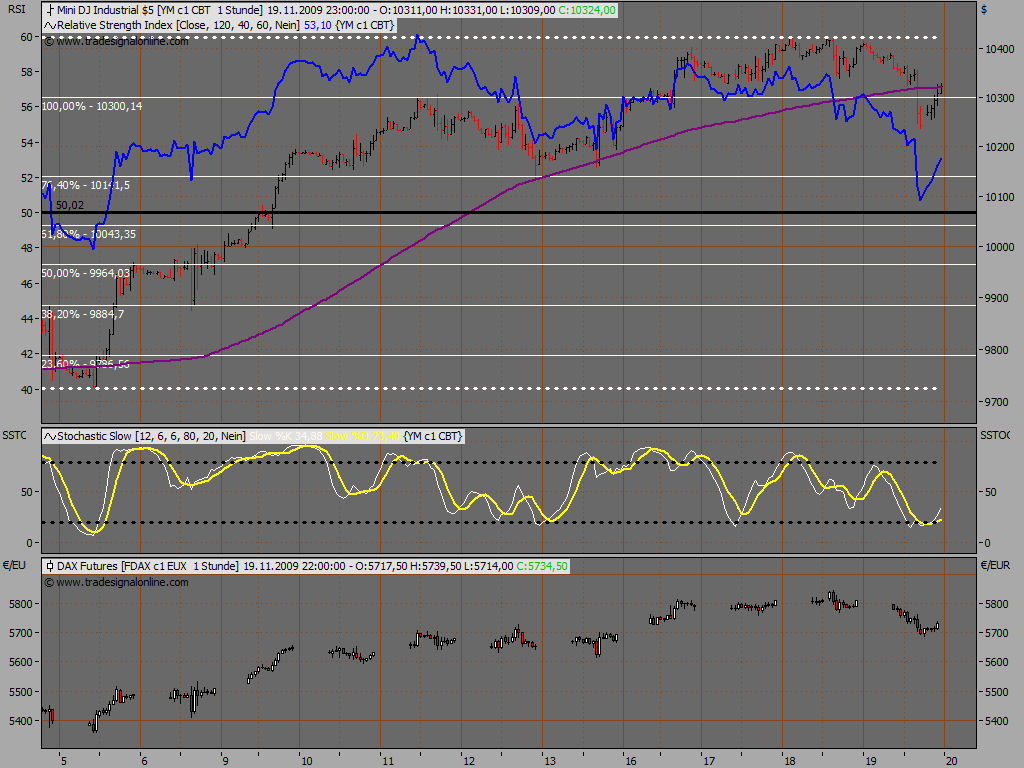
Task: Click the 40 level on the RSI axis
Action: coord(26,390)
